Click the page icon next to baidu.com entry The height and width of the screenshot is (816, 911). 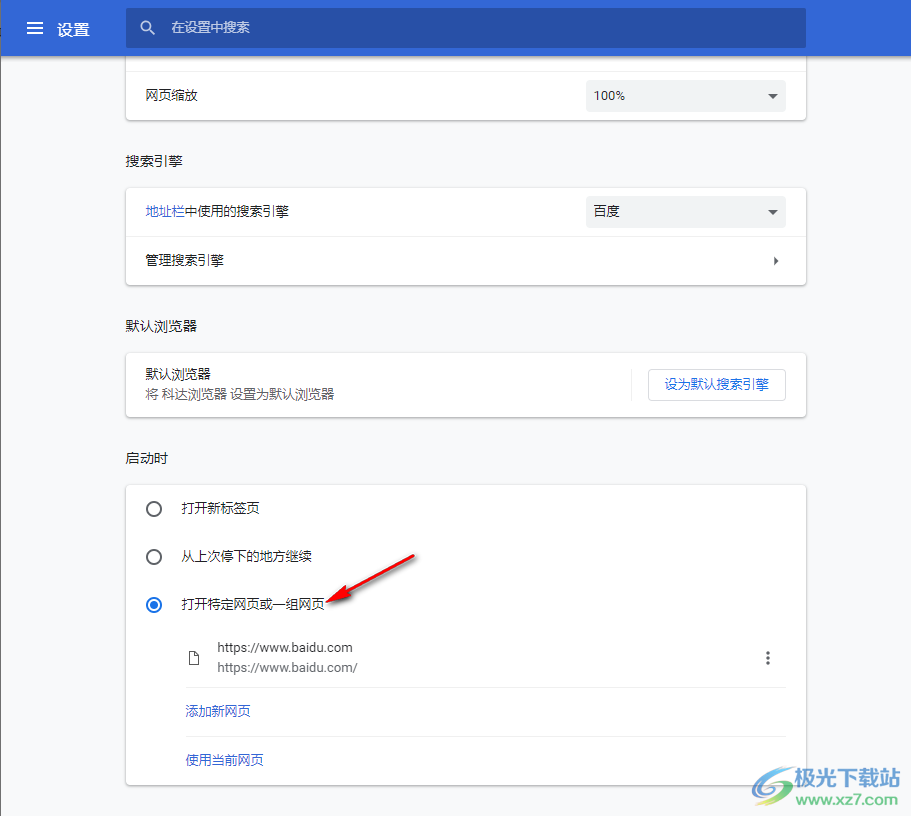point(194,658)
